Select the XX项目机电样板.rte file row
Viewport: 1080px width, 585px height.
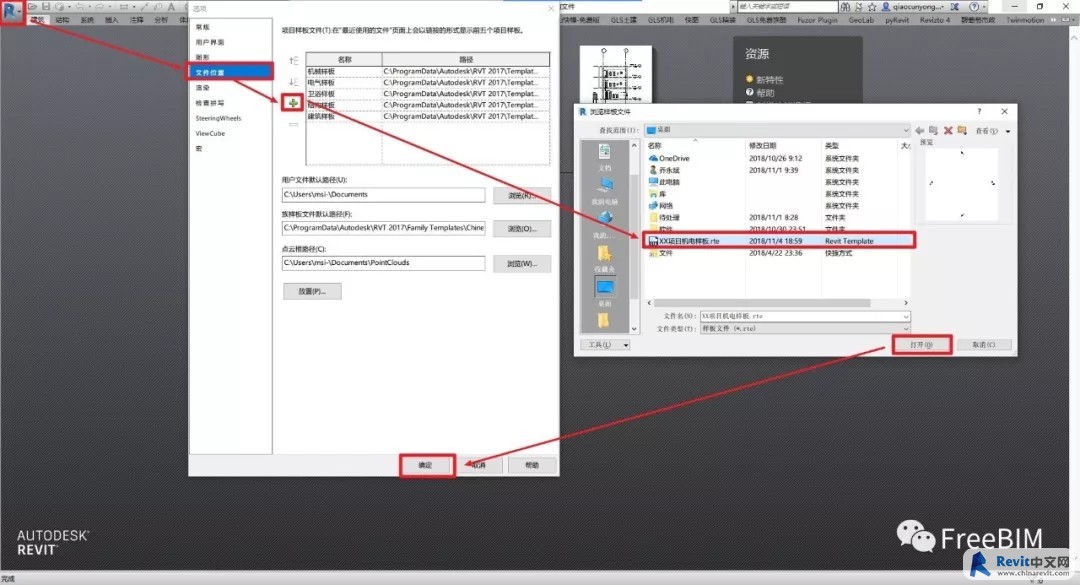pyautogui.click(x=779, y=240)
